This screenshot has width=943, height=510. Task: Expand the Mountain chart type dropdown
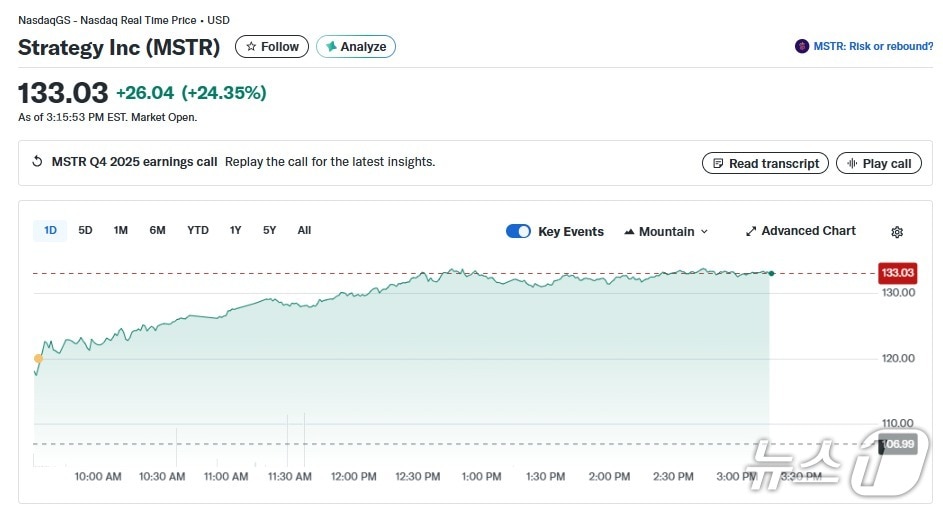(x=666, y=231)
